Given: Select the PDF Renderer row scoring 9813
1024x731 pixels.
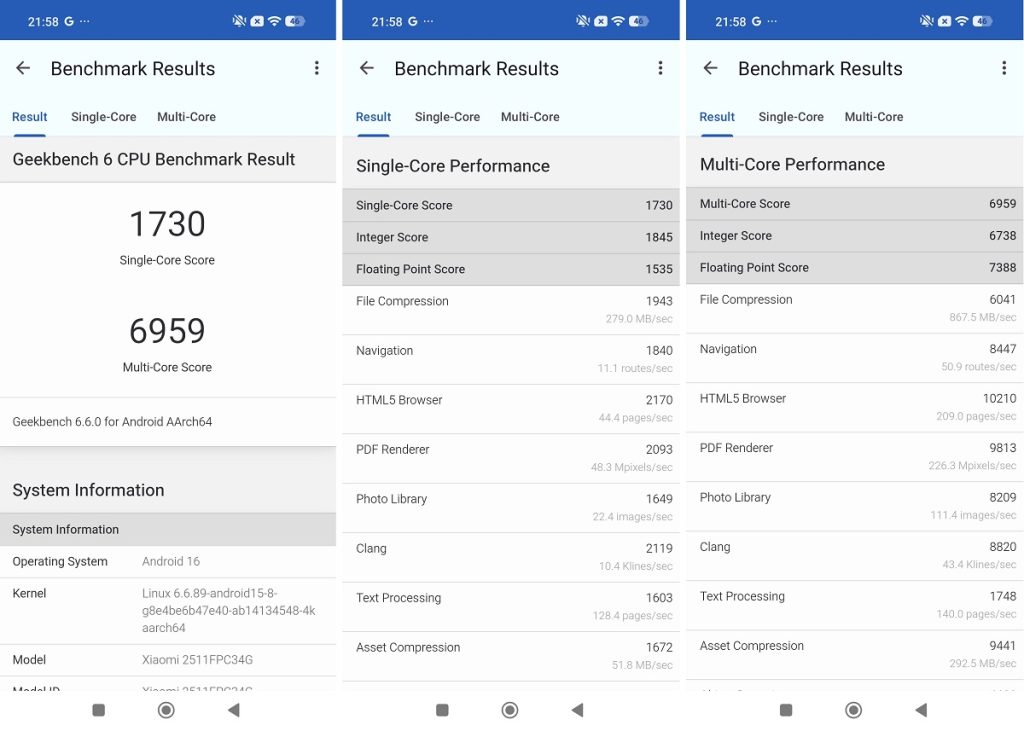Looking at the screenshot, I should tap(855, 456).
